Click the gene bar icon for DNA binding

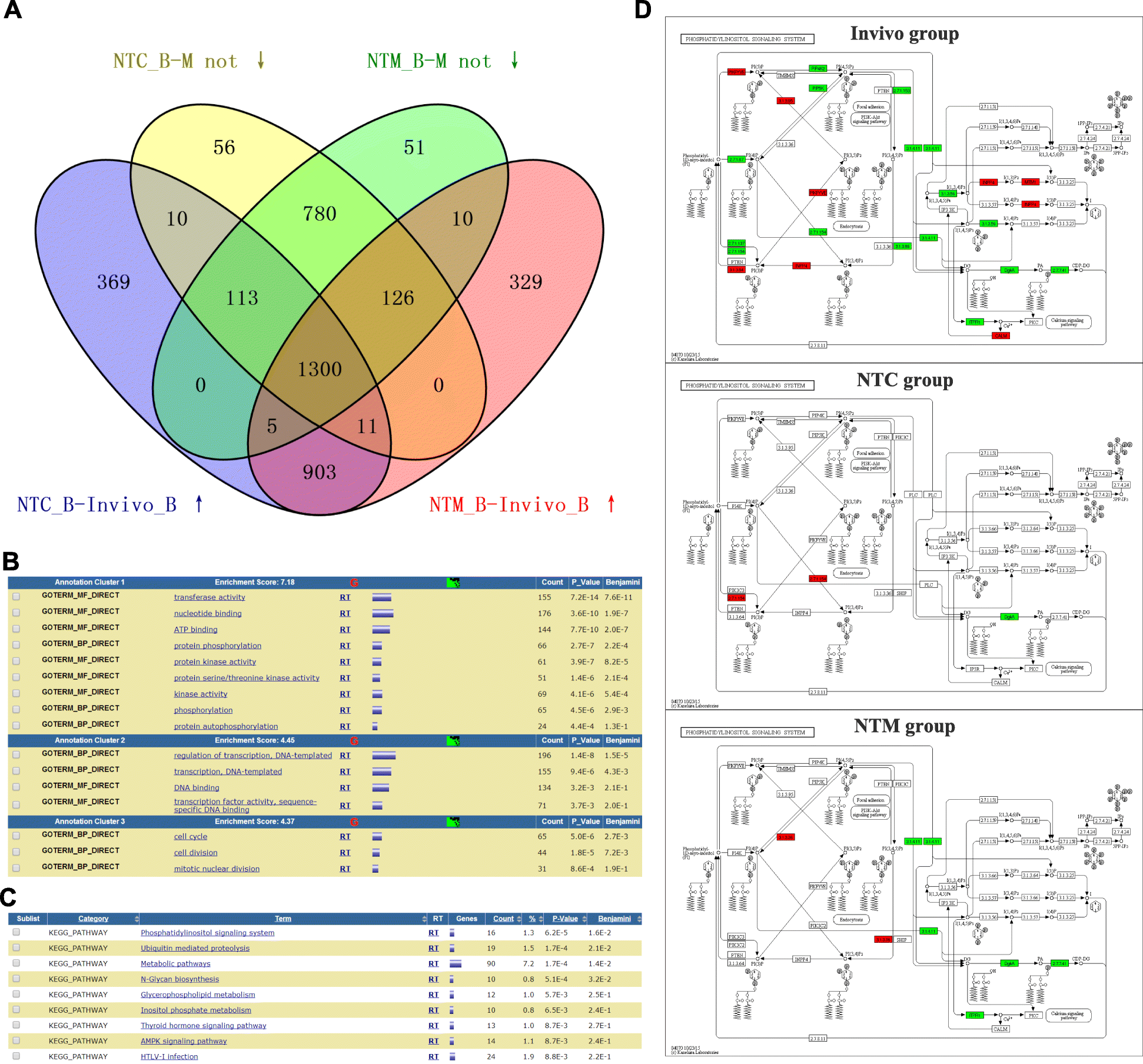pos(381,788)
